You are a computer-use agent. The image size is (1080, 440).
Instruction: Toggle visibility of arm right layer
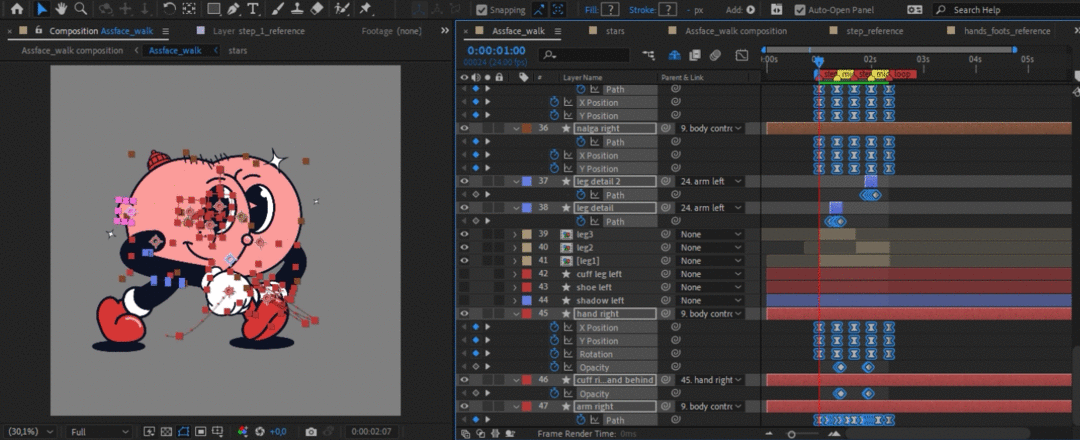pos(464,406)
